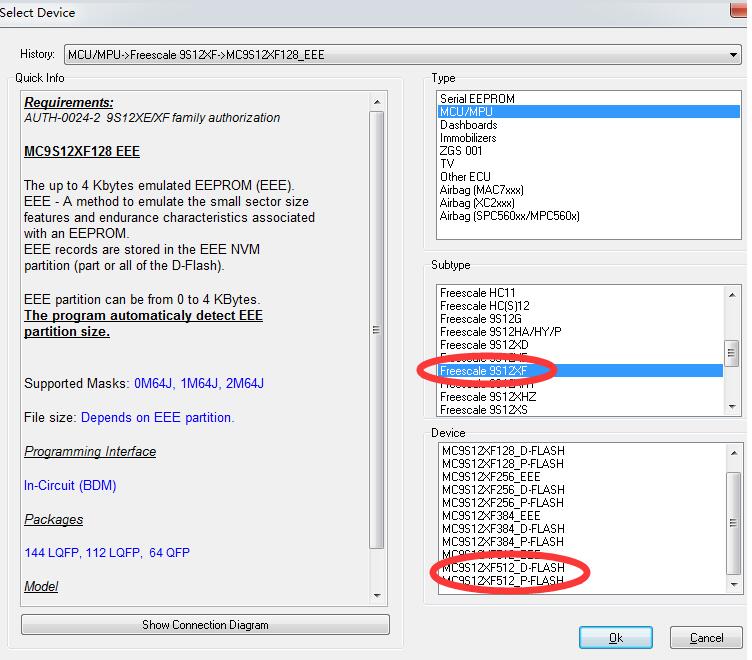Select Freescale 9S12XD subtype
This screenshot has width=752, height=660.
580,345
